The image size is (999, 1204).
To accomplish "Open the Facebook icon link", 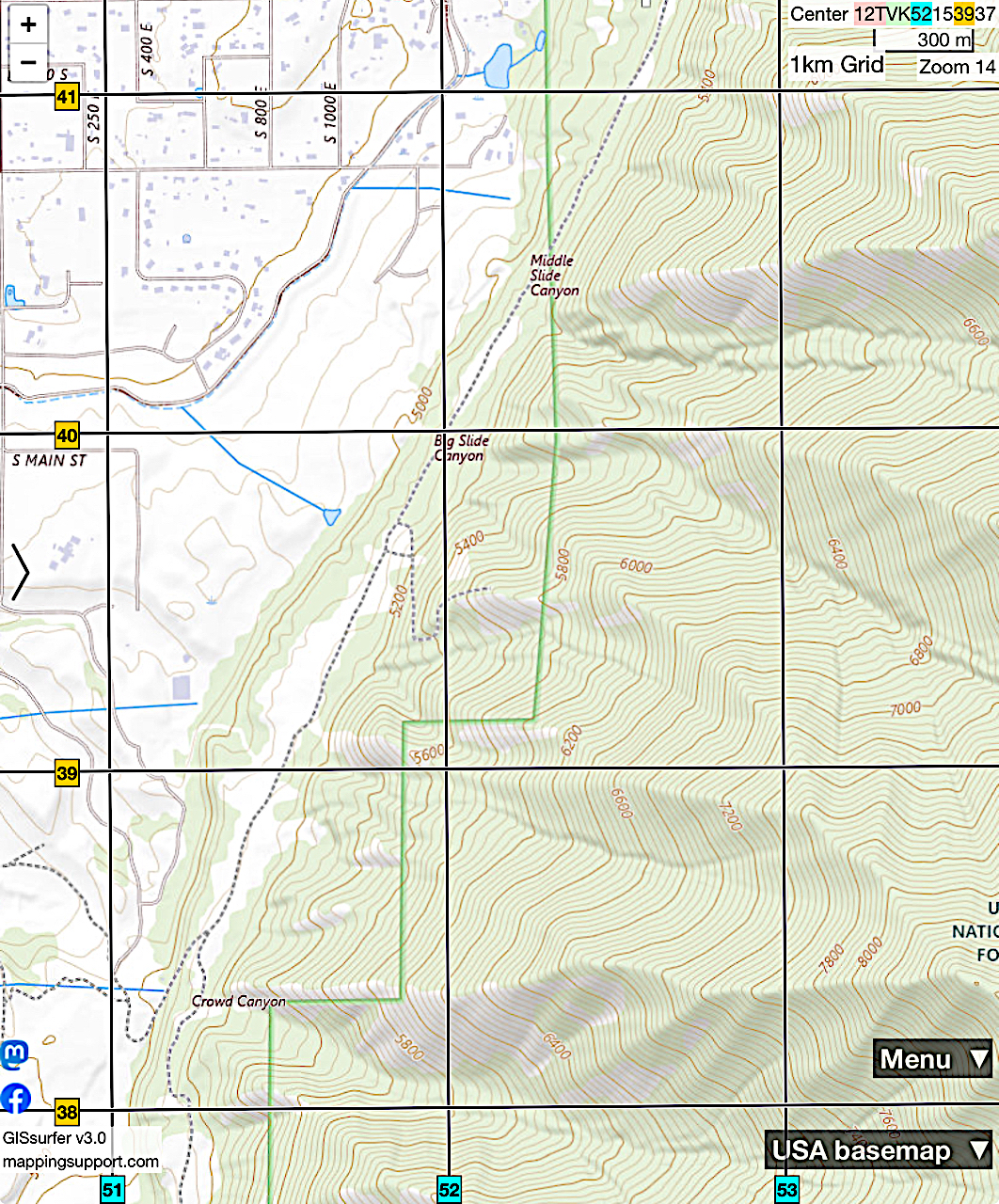I will click(15, 1098).
